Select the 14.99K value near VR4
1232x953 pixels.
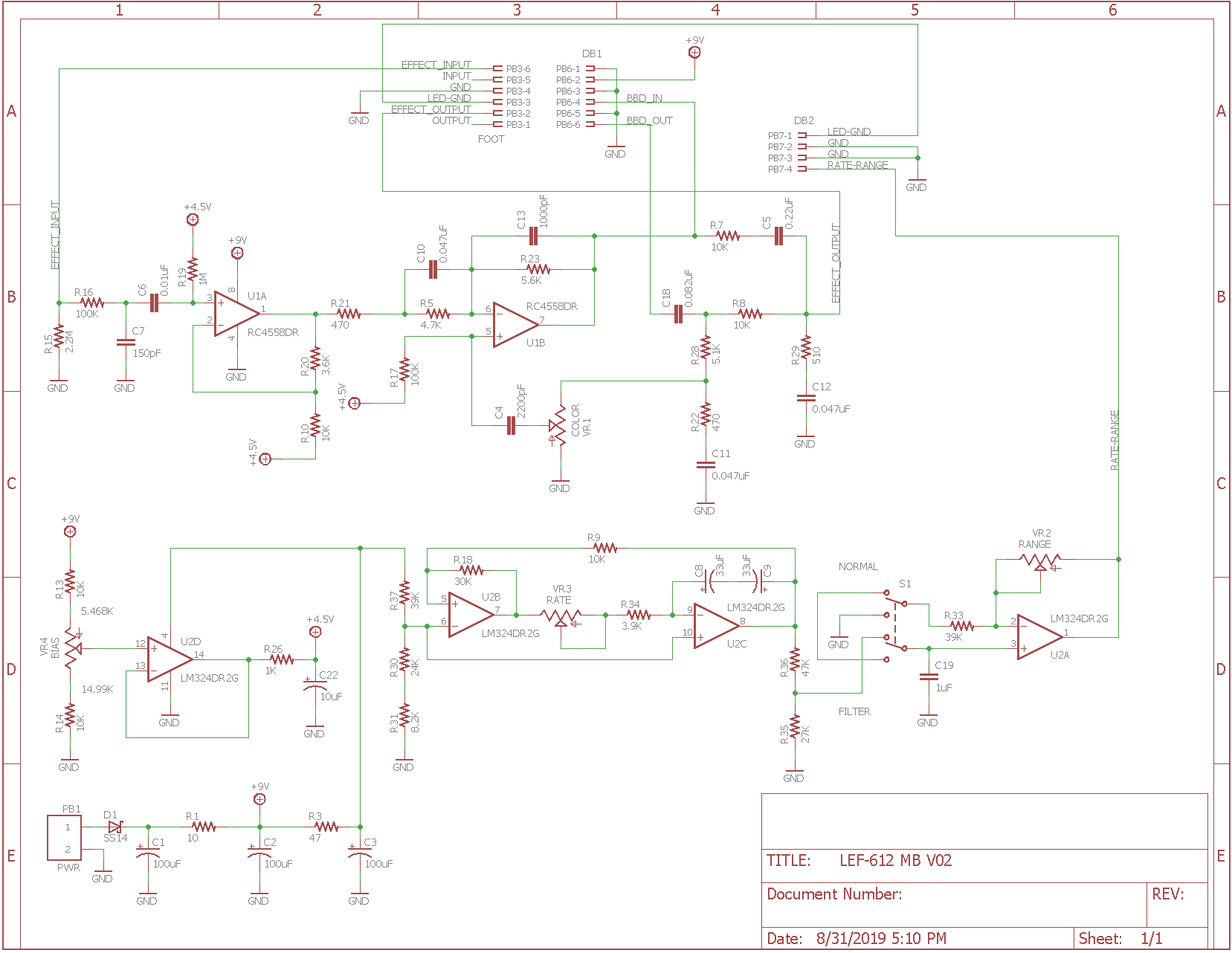point(97,689)
